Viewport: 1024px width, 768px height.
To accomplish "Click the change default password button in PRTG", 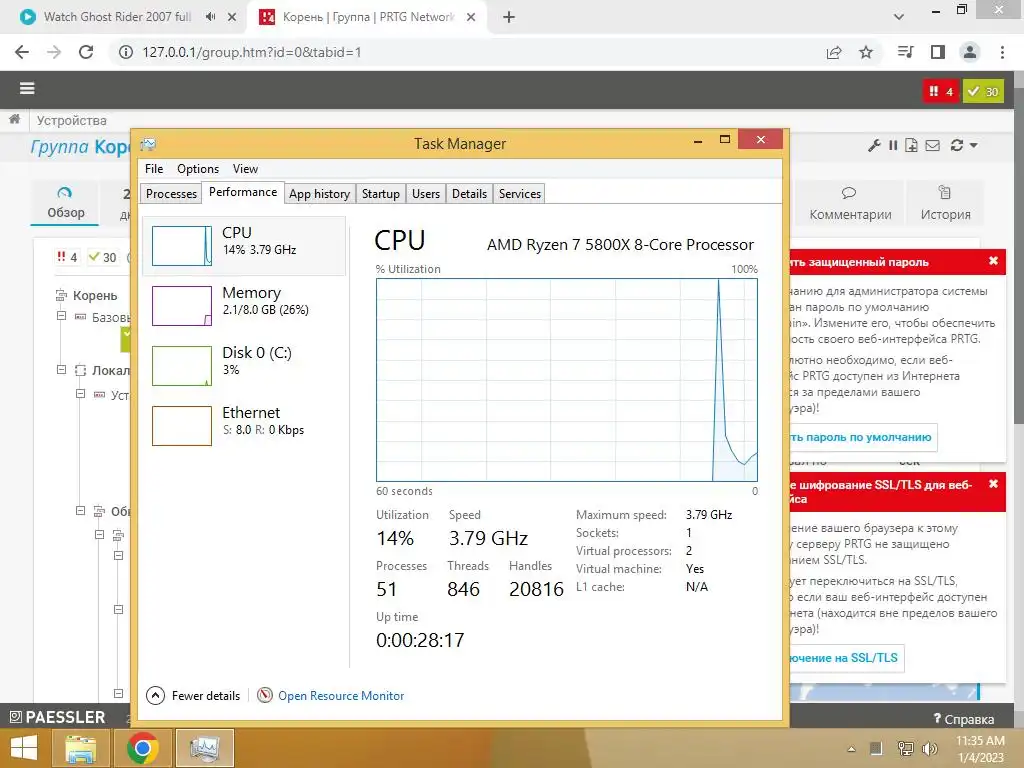I will pos(863,437).
